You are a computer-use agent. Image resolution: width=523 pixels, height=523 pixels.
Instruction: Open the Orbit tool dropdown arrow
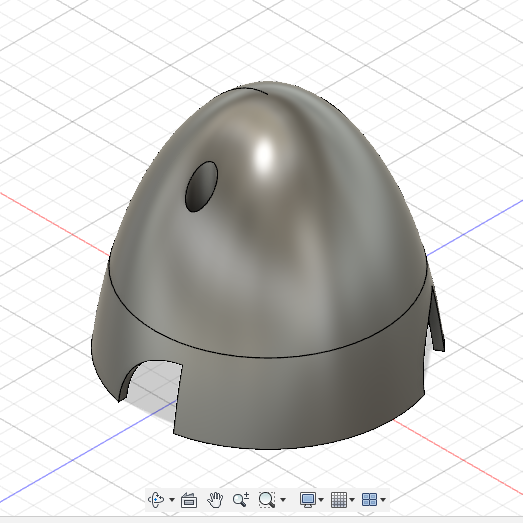coord(172,500)
